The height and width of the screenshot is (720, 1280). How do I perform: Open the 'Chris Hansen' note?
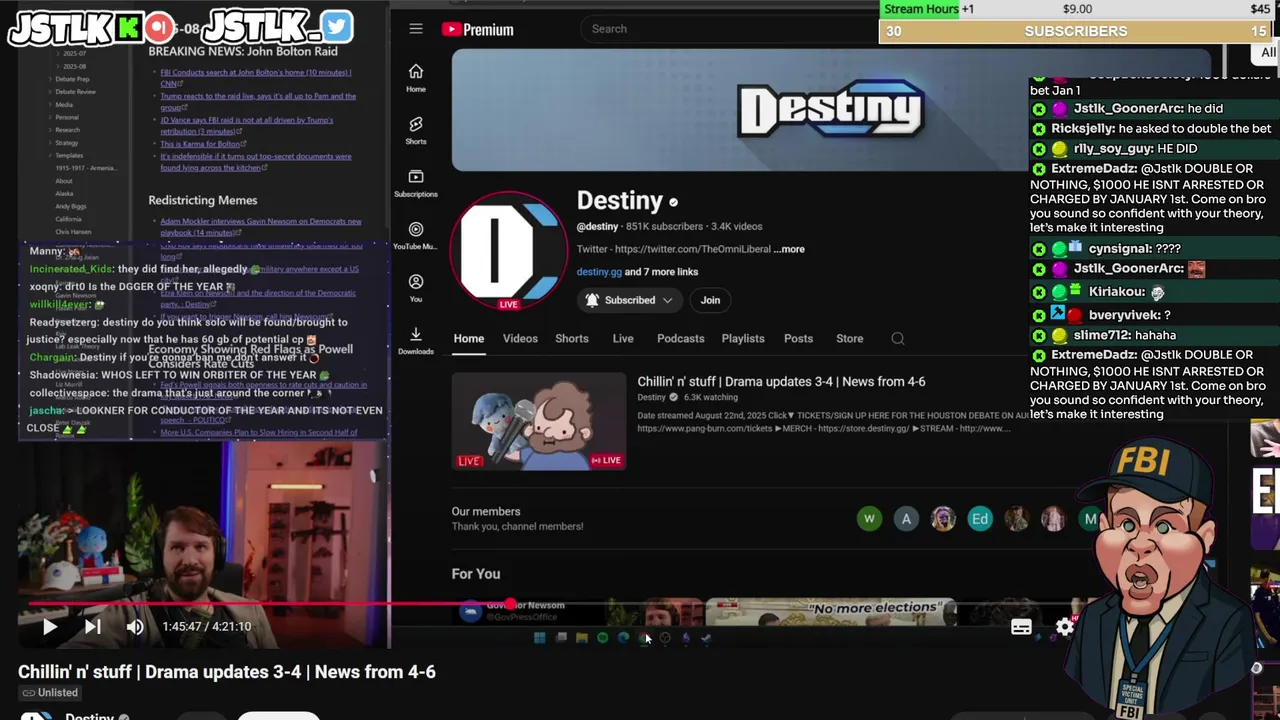73,232
